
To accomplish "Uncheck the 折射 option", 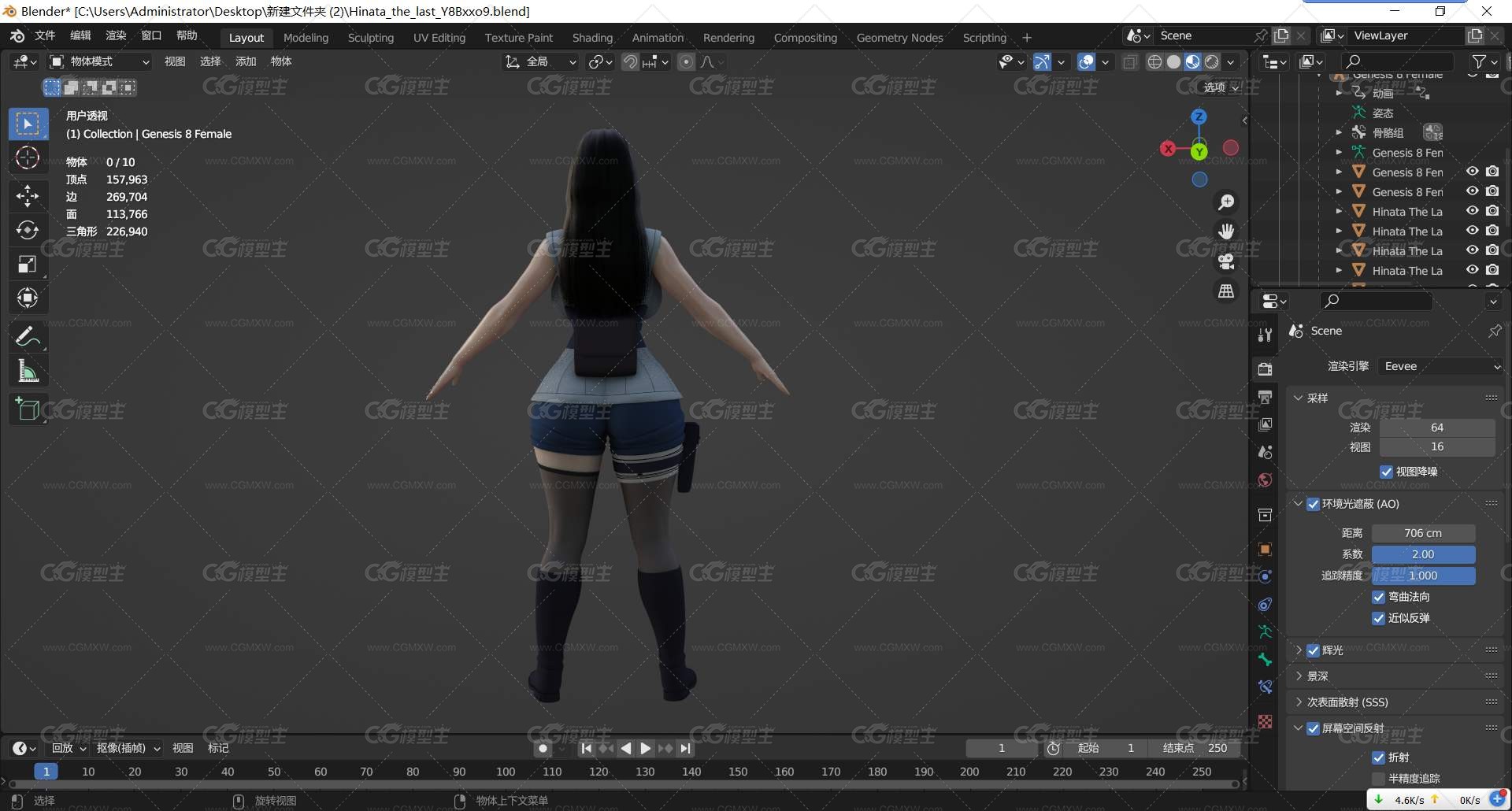I will [x=1379, y=757].
